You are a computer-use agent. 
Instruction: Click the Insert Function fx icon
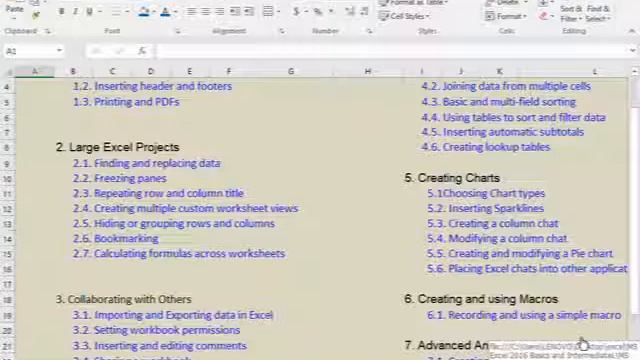pos(142,51)
